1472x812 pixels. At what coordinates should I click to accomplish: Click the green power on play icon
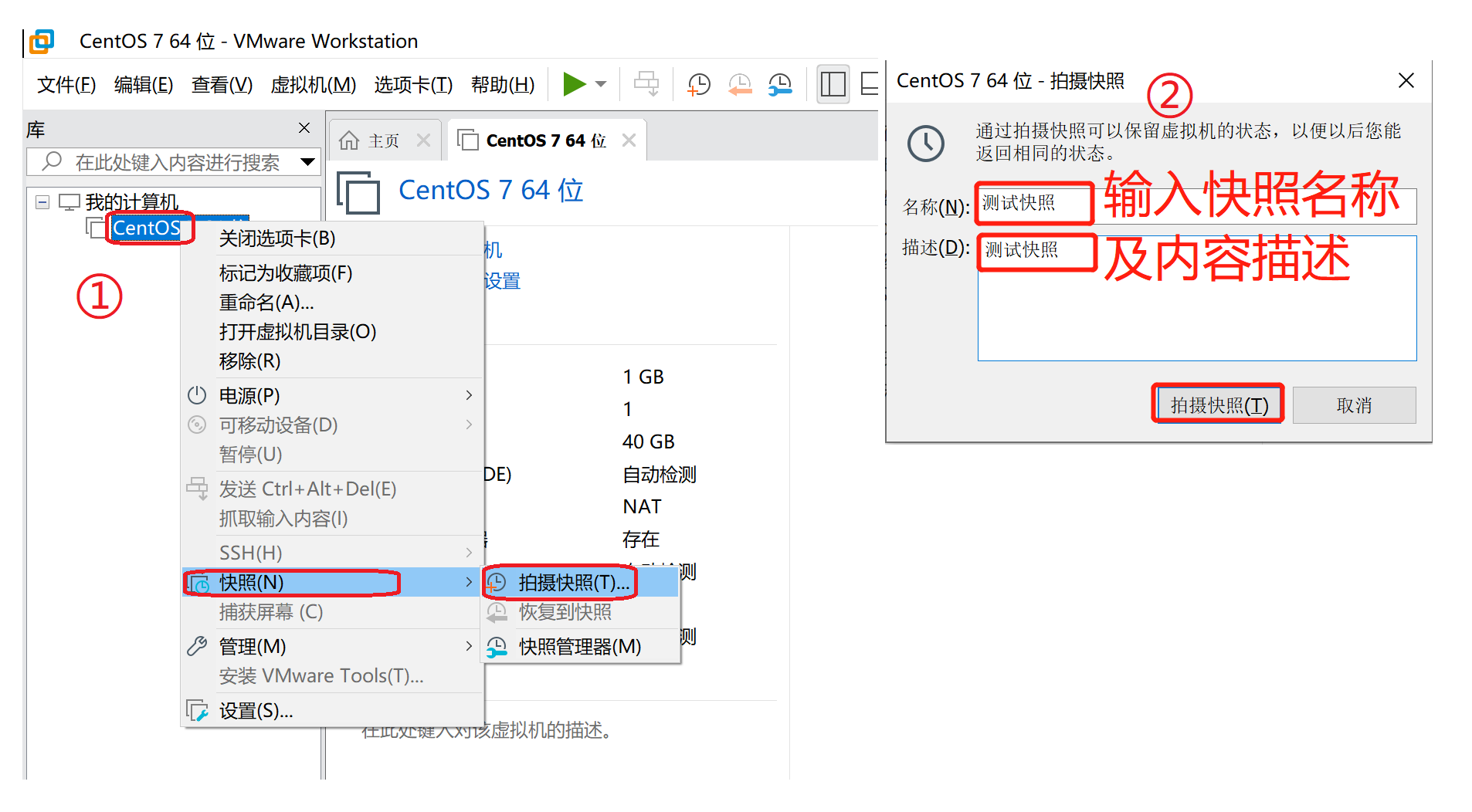575,84
